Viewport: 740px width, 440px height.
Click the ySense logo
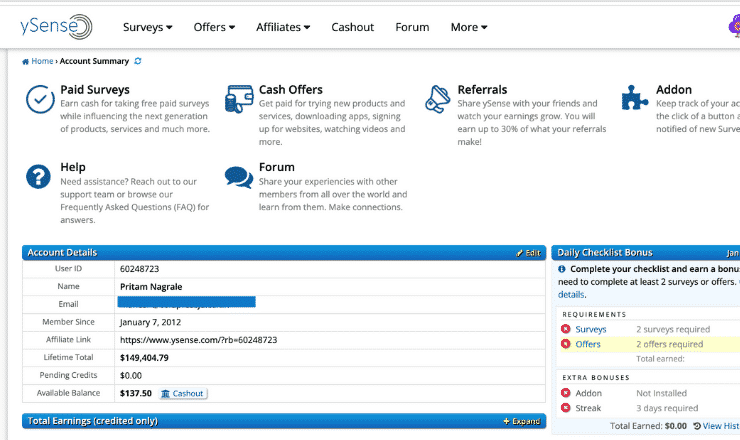click(56, 26)
